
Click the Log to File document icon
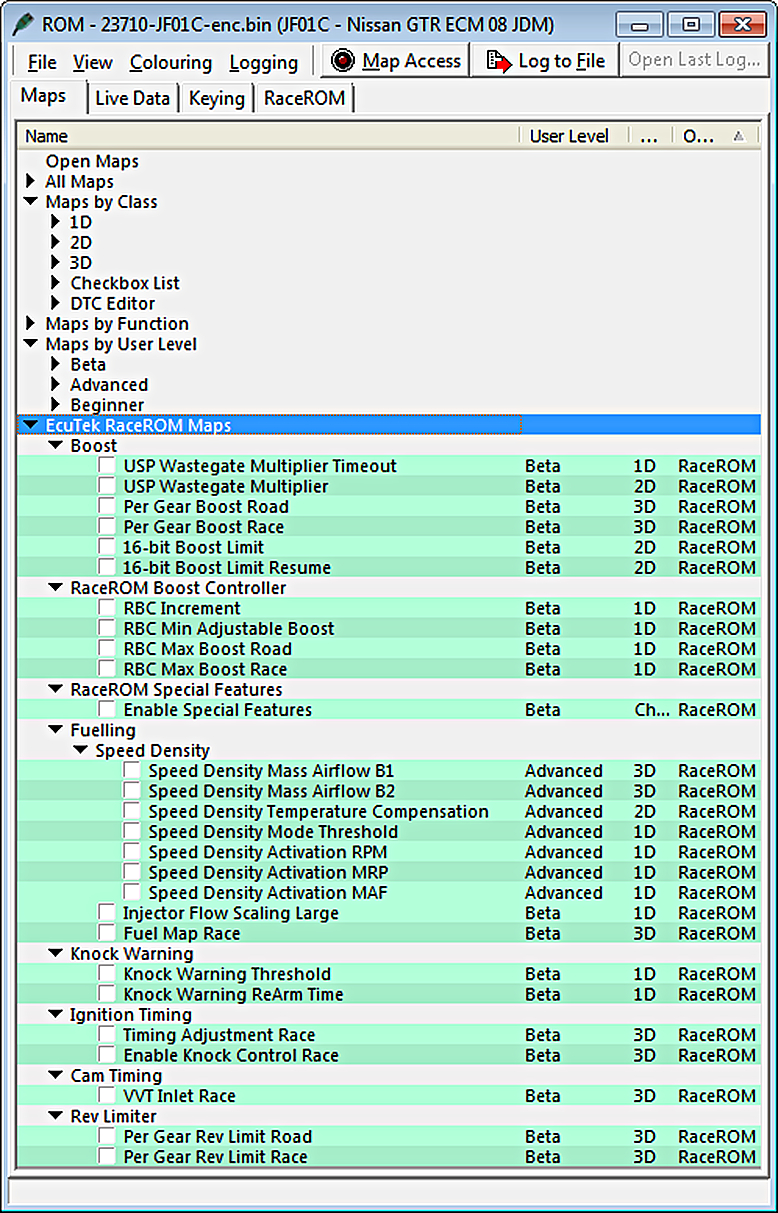pos(498,61)
